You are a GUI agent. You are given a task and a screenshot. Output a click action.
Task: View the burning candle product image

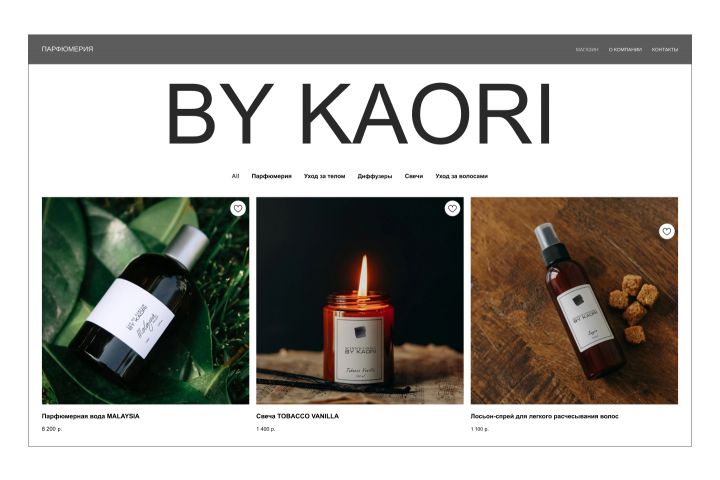pyautogui.click(x=360, y=301)
